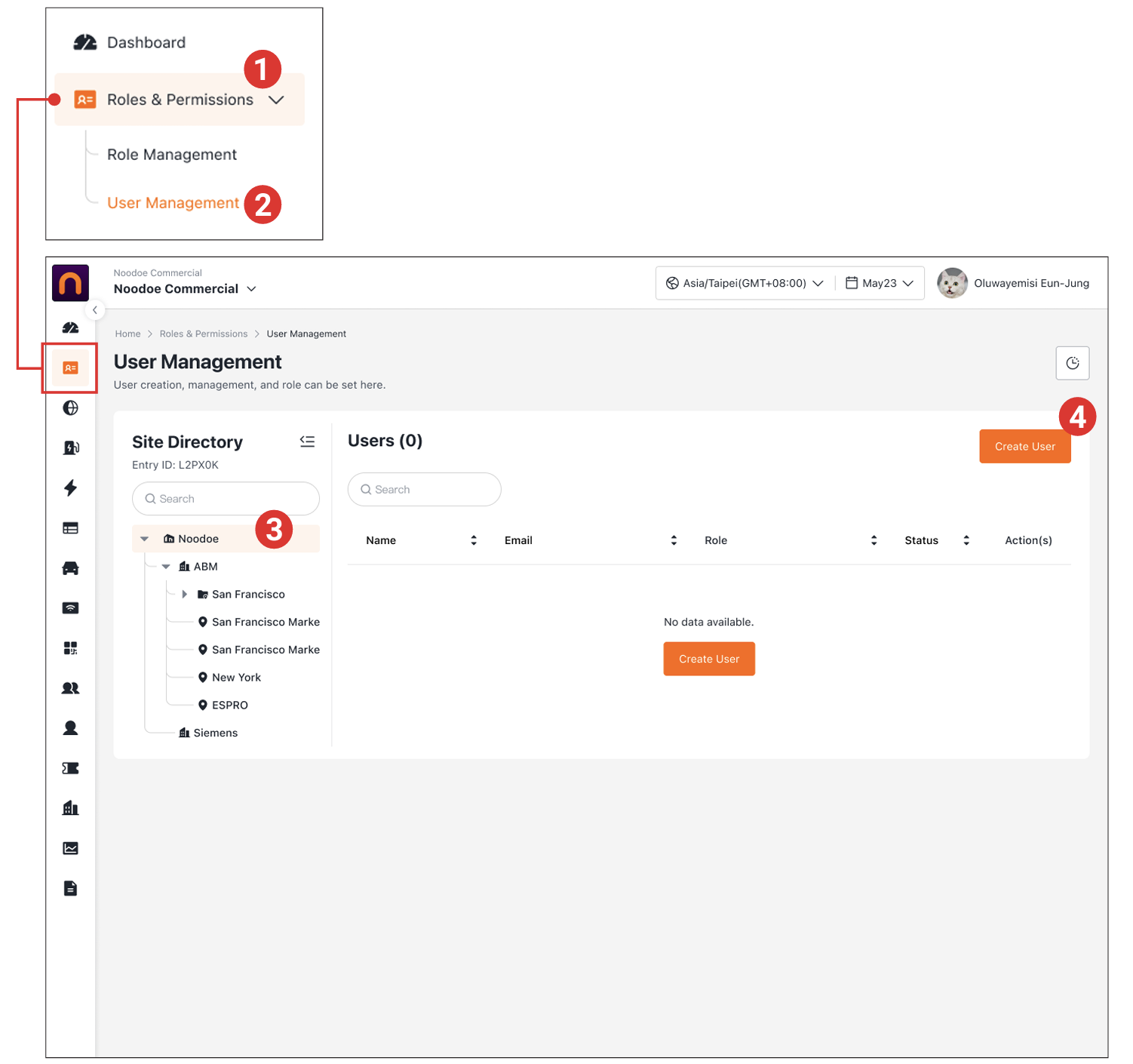Image resolution: width=1133 pixels, height=1064 pixels.
Task: Collapse the sidebar with arrow toggle
Action: coord(94,310)
